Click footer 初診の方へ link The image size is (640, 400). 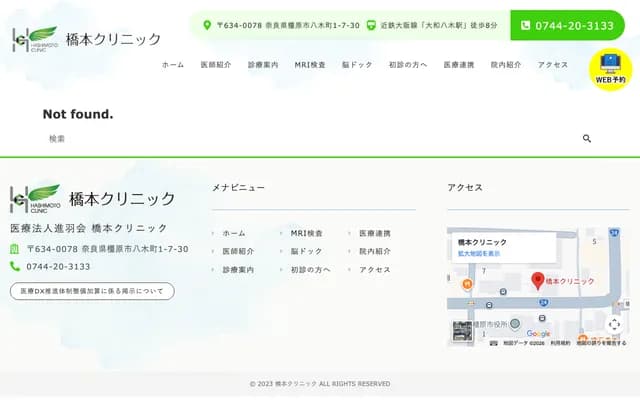point(311,270)
